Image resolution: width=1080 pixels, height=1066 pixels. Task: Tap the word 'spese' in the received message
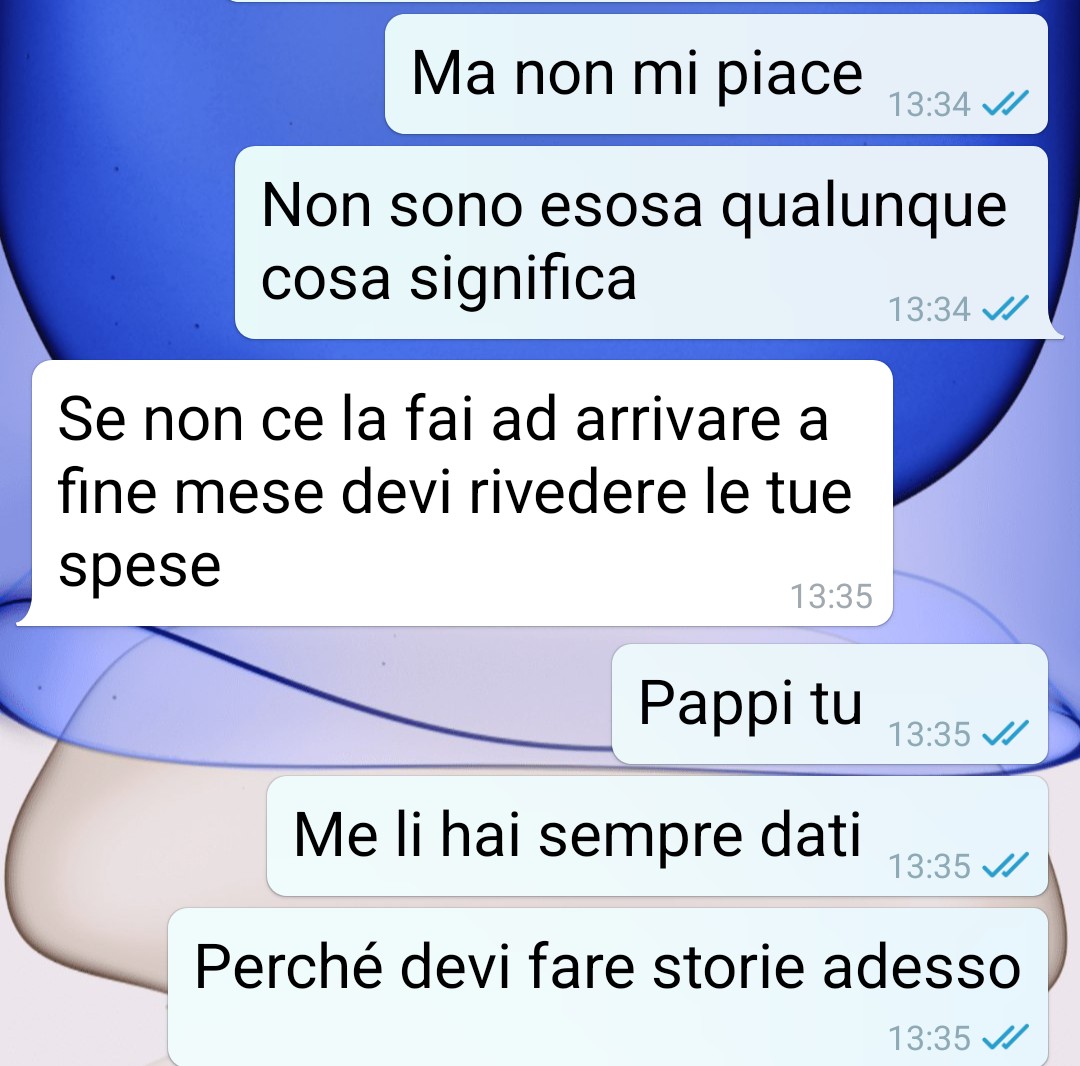tap(140, 568)
